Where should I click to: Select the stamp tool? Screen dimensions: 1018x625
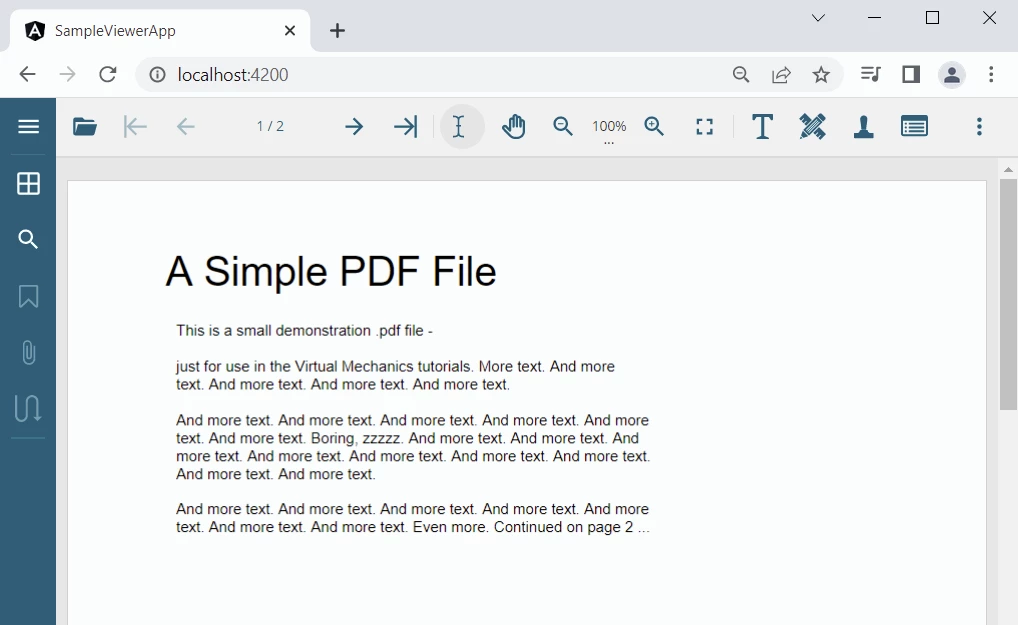864,127
